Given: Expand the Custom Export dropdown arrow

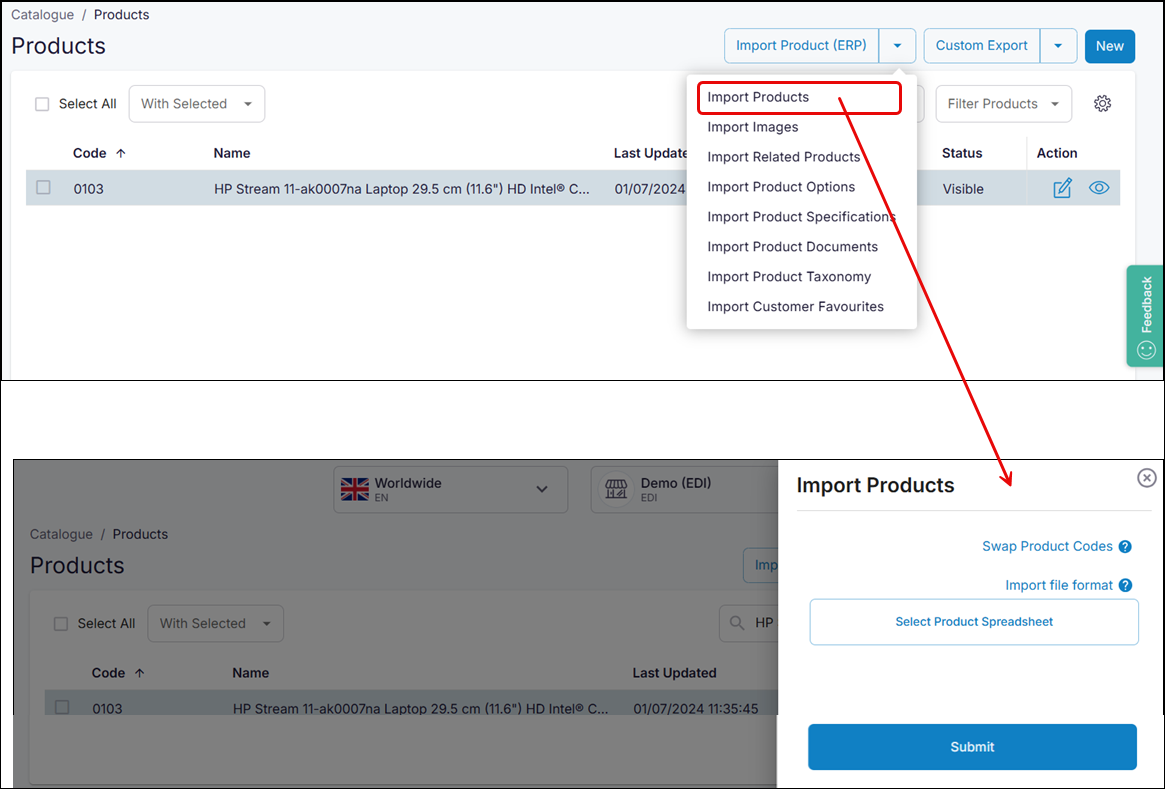Looking at the screenshot, I should coord(1058,46).
